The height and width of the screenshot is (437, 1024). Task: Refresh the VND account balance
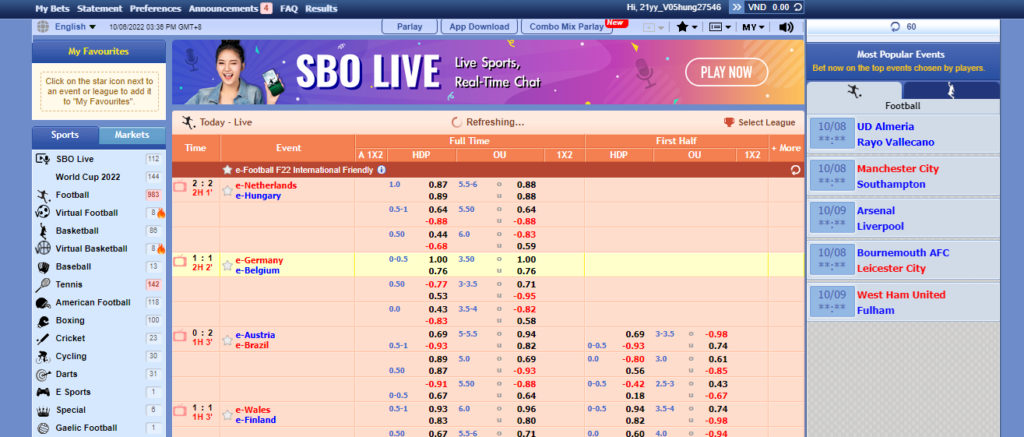[x=797, y=7]
